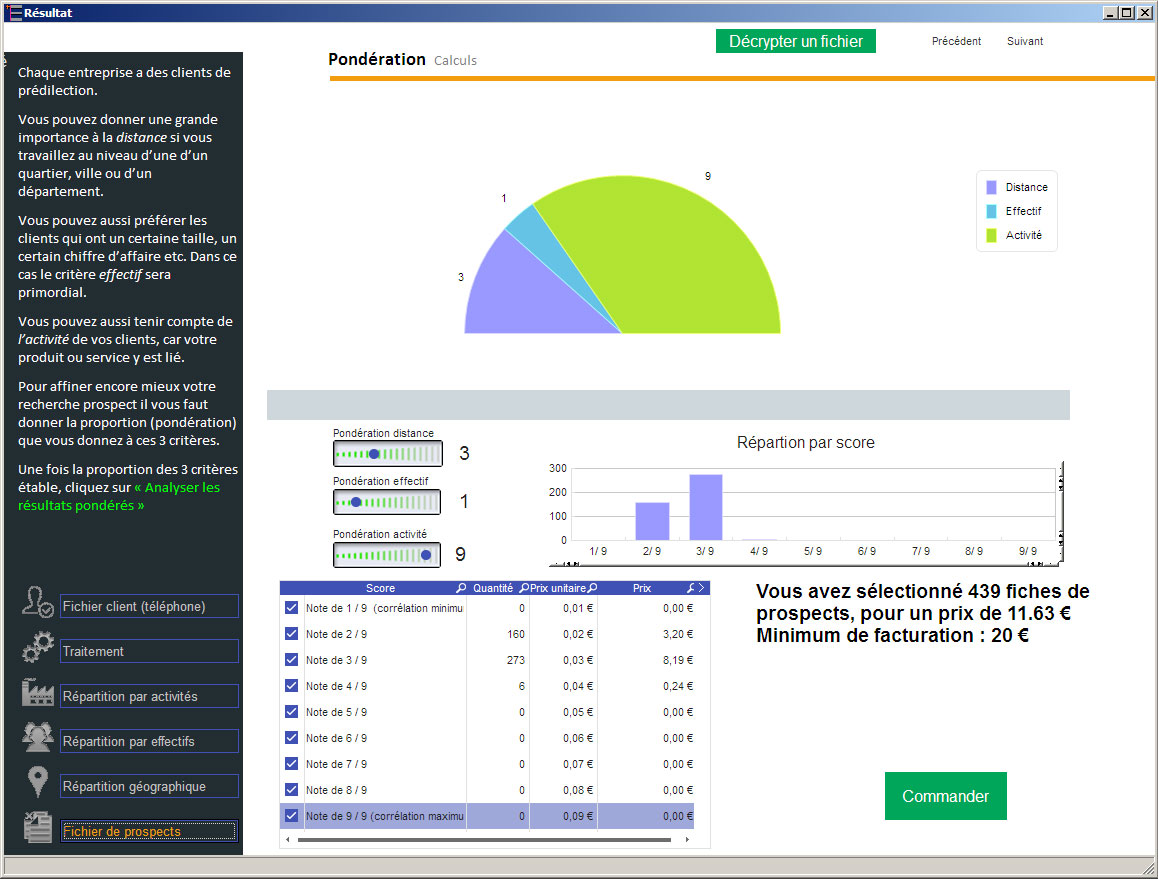Expand table columns with the header chevron arrow
Viewport: 1158px width, 879px height.
pyautogui.click(x=702, y=588)
